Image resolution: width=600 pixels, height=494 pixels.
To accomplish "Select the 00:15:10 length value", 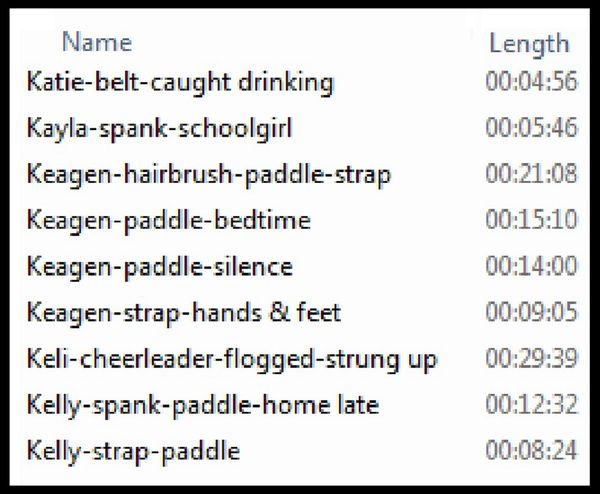I will 531,220.
